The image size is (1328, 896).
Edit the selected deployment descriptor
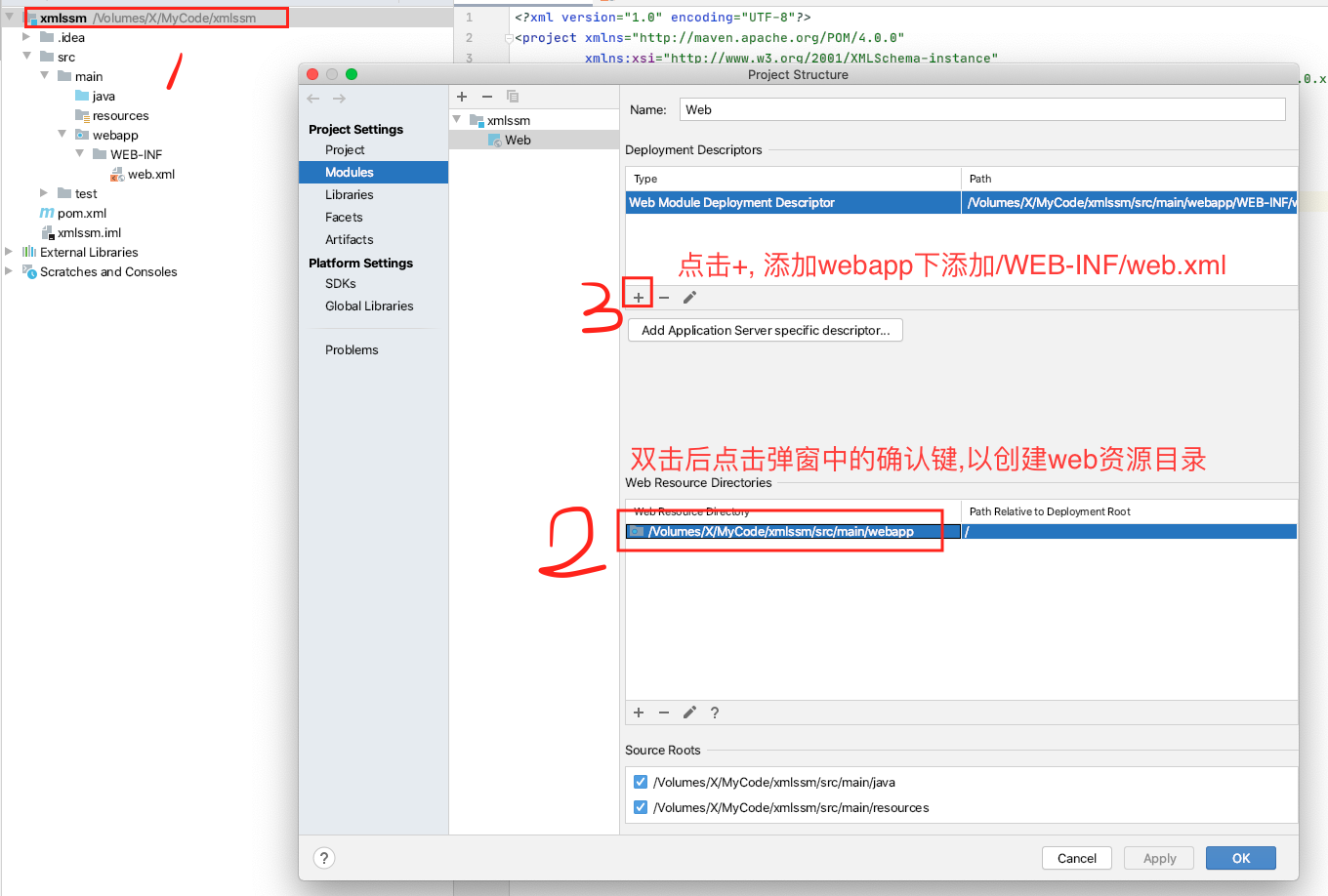point(689,298)
